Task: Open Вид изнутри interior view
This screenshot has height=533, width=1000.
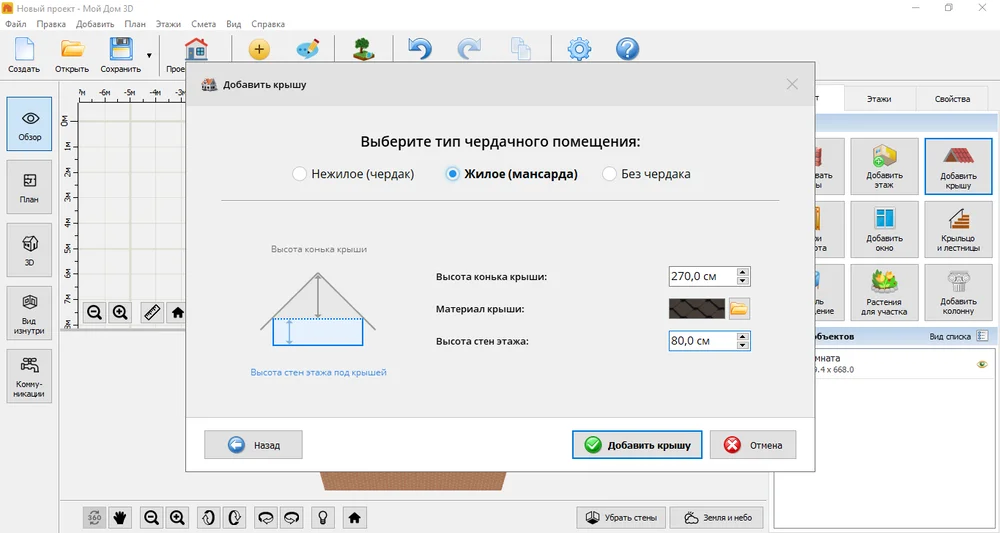Action: click(29, 313)
